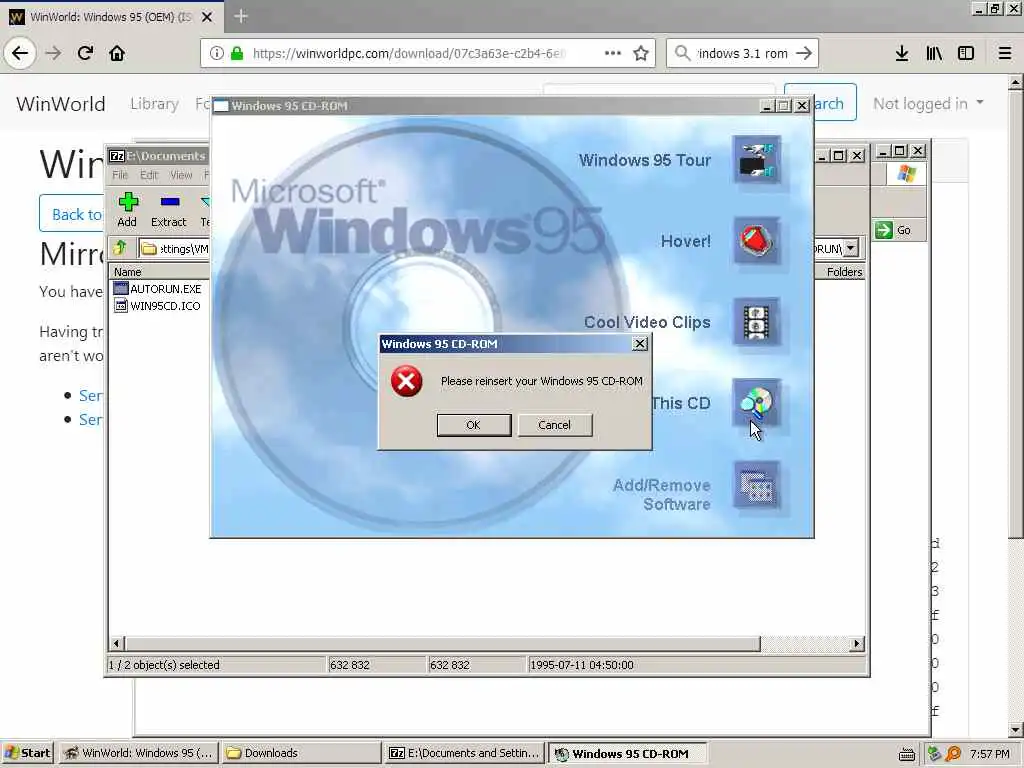Click the WinWorld site logo link

pyautogui.click(x=61, y=104)
